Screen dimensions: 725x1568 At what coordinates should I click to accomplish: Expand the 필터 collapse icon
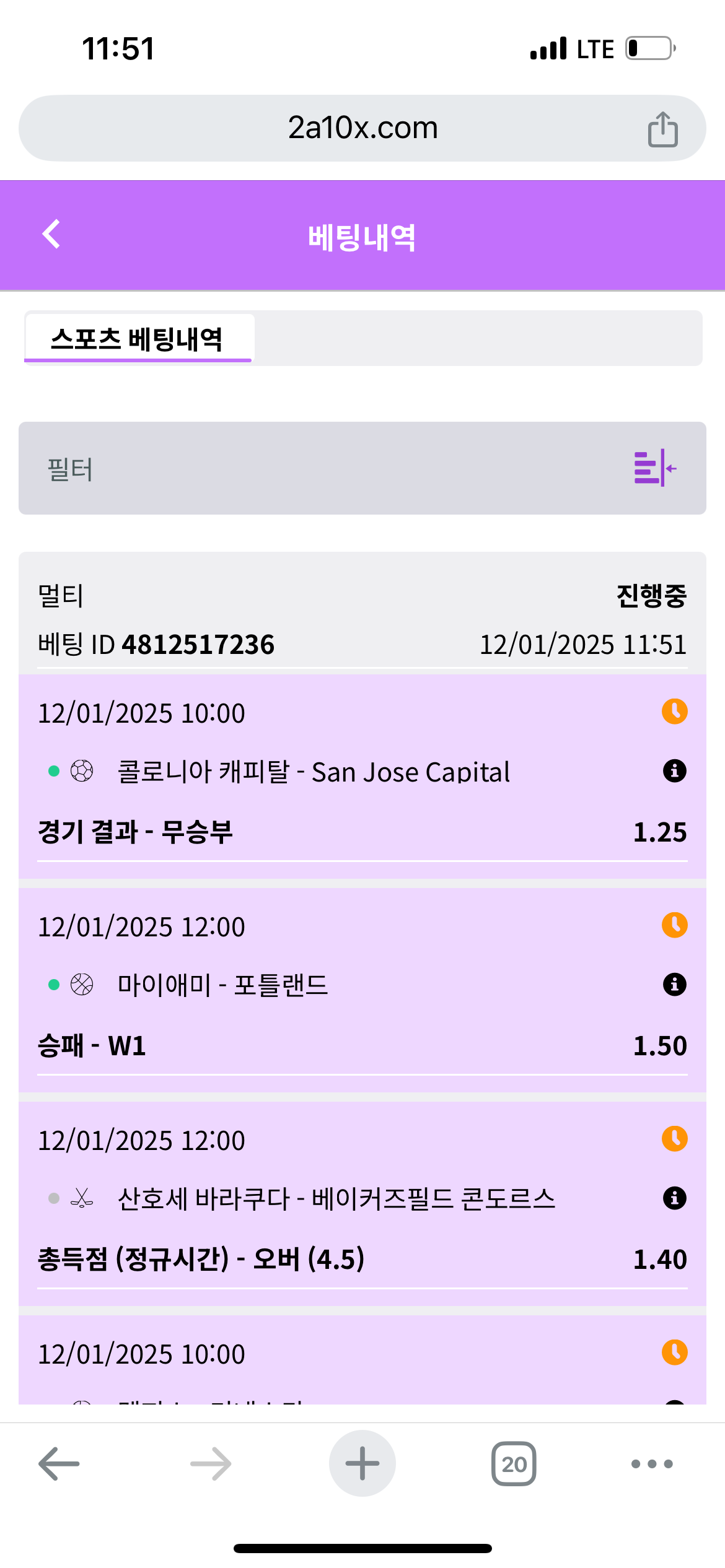[654, 468]
